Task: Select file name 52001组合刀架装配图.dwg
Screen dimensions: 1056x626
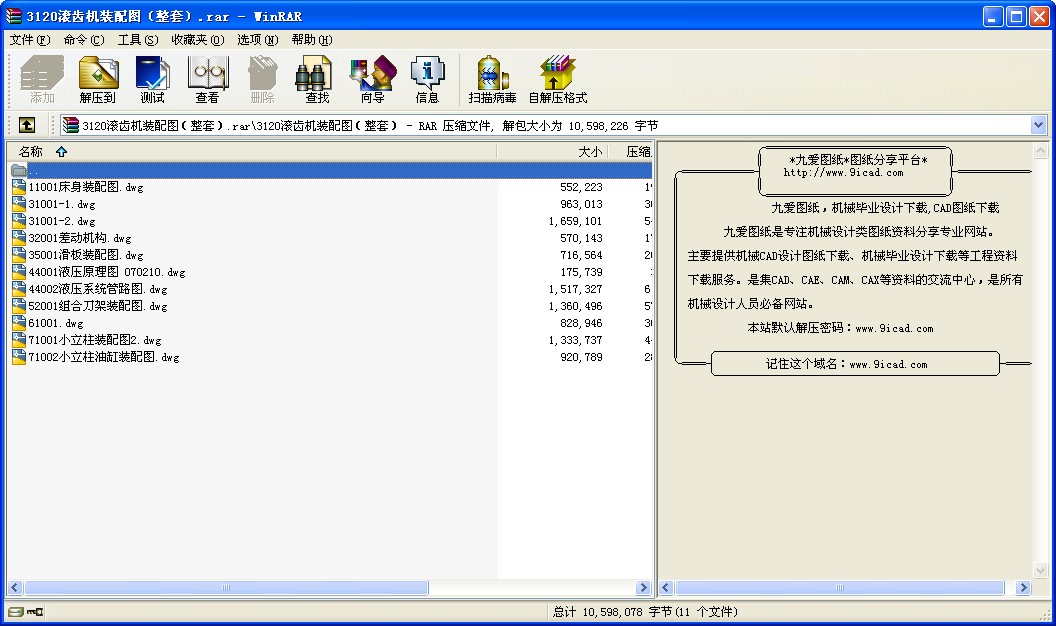Action: point(98,306)
